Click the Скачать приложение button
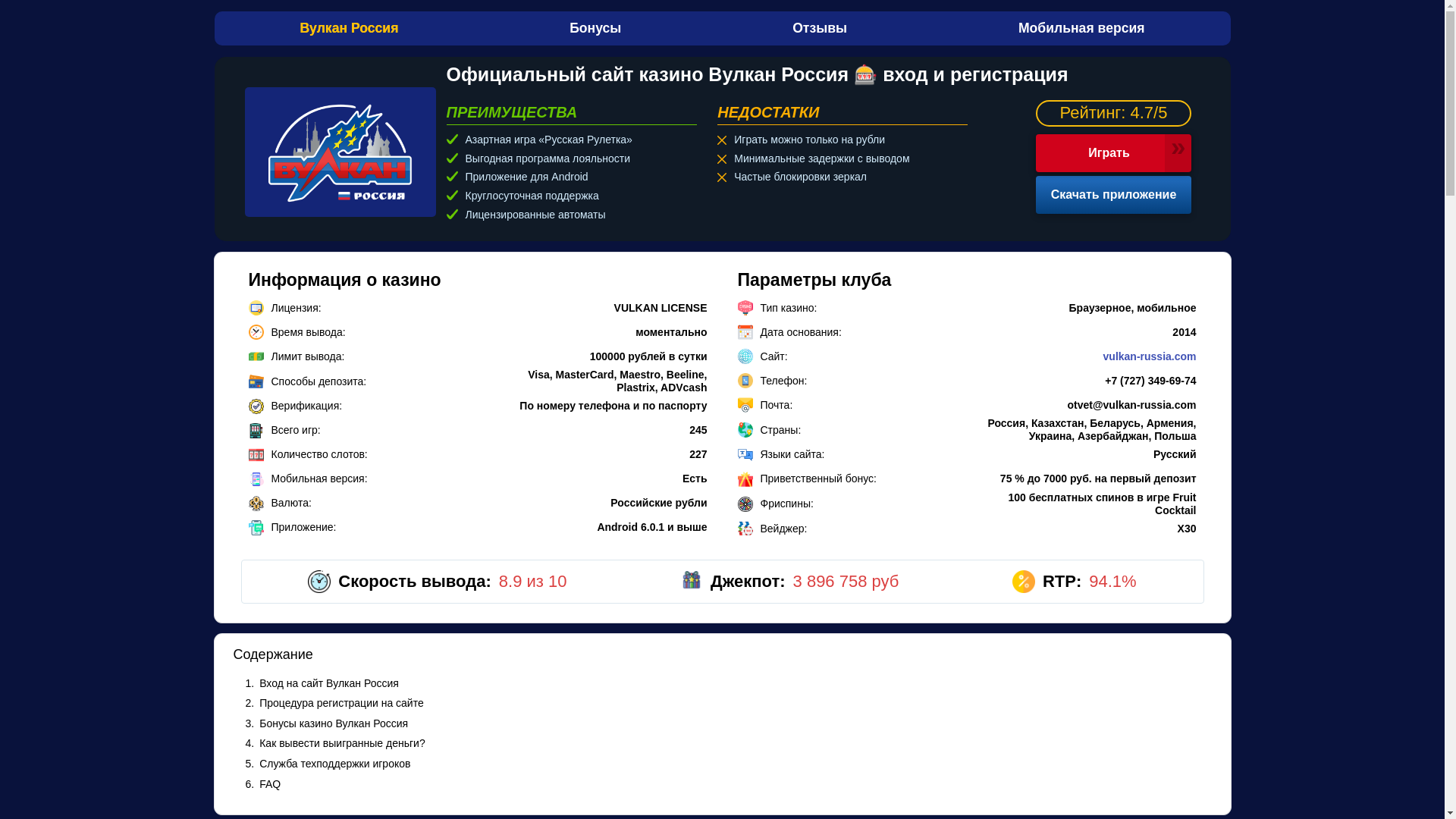Screen dimensions: 1456x819 click(x=1113, y=195)
